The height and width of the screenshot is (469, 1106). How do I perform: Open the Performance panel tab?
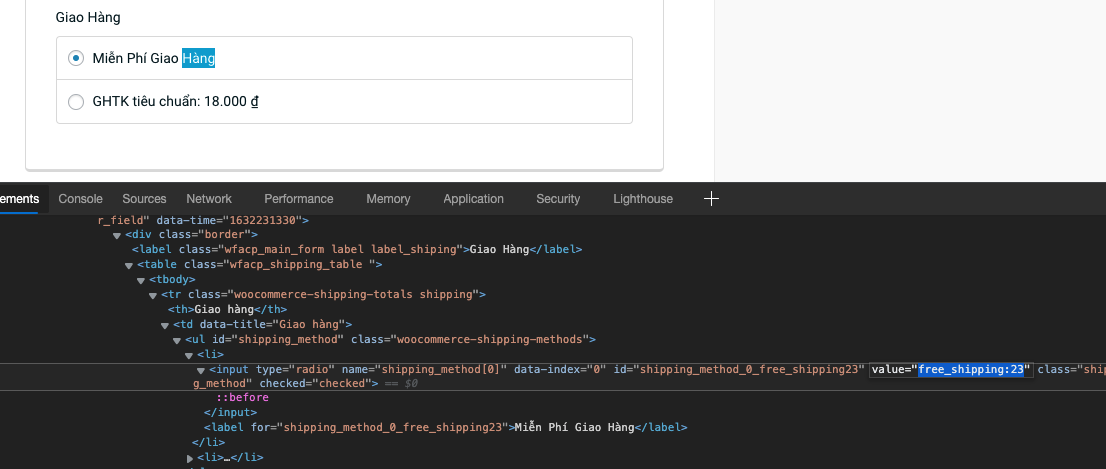click(298, 199)
